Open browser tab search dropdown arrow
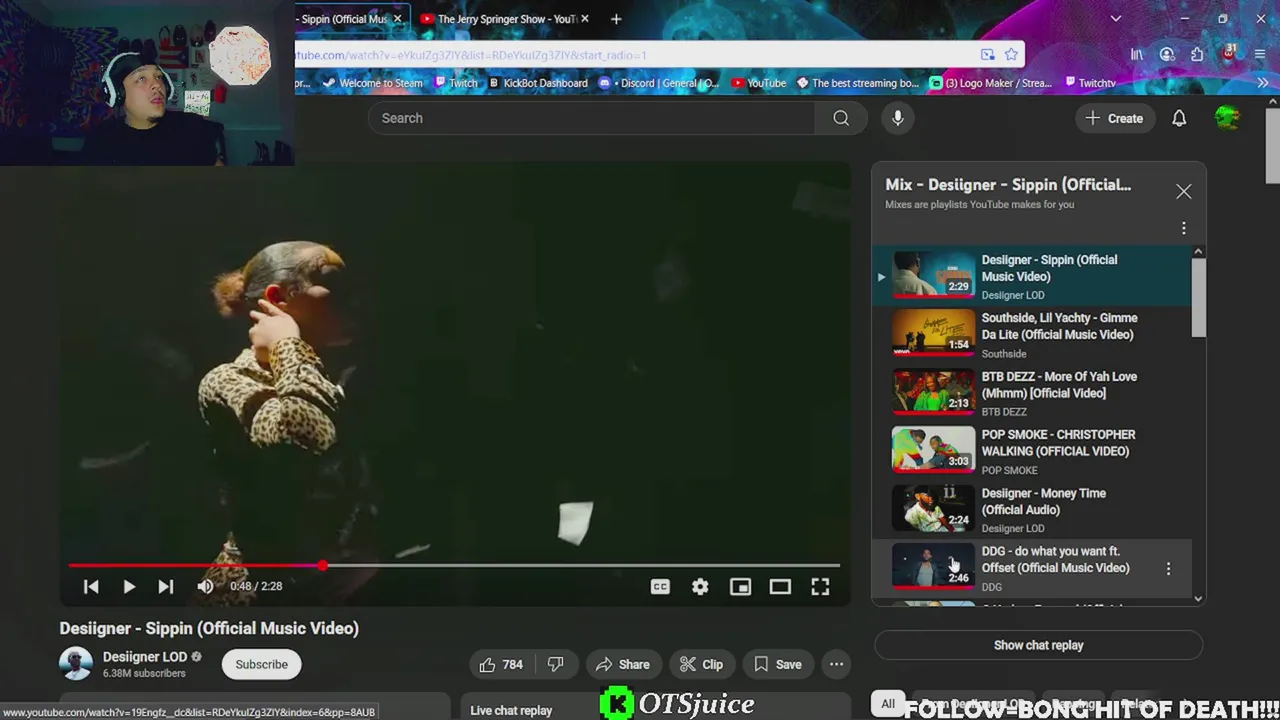Screen dimensions: 1280x720 click(x=1116, y=19)
